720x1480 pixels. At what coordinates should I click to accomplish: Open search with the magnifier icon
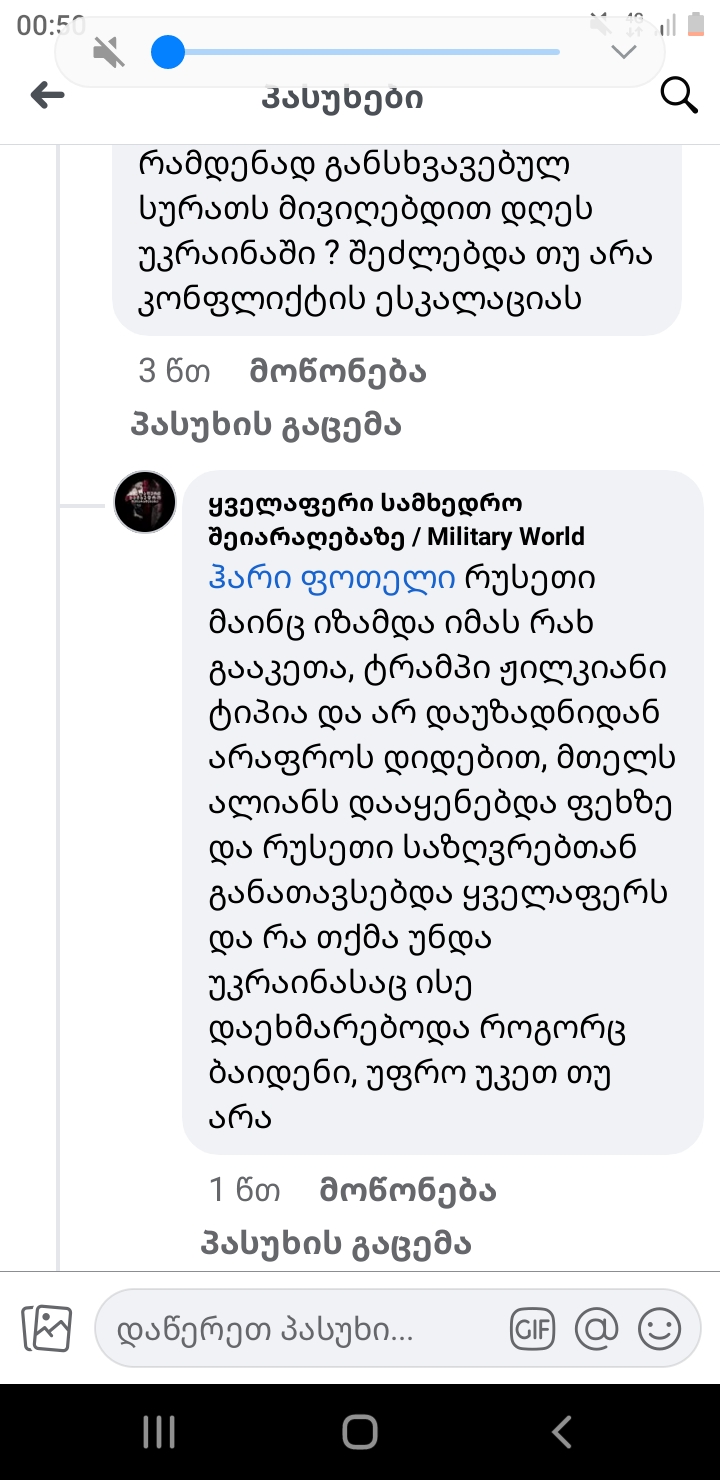[x=679, y=96]
